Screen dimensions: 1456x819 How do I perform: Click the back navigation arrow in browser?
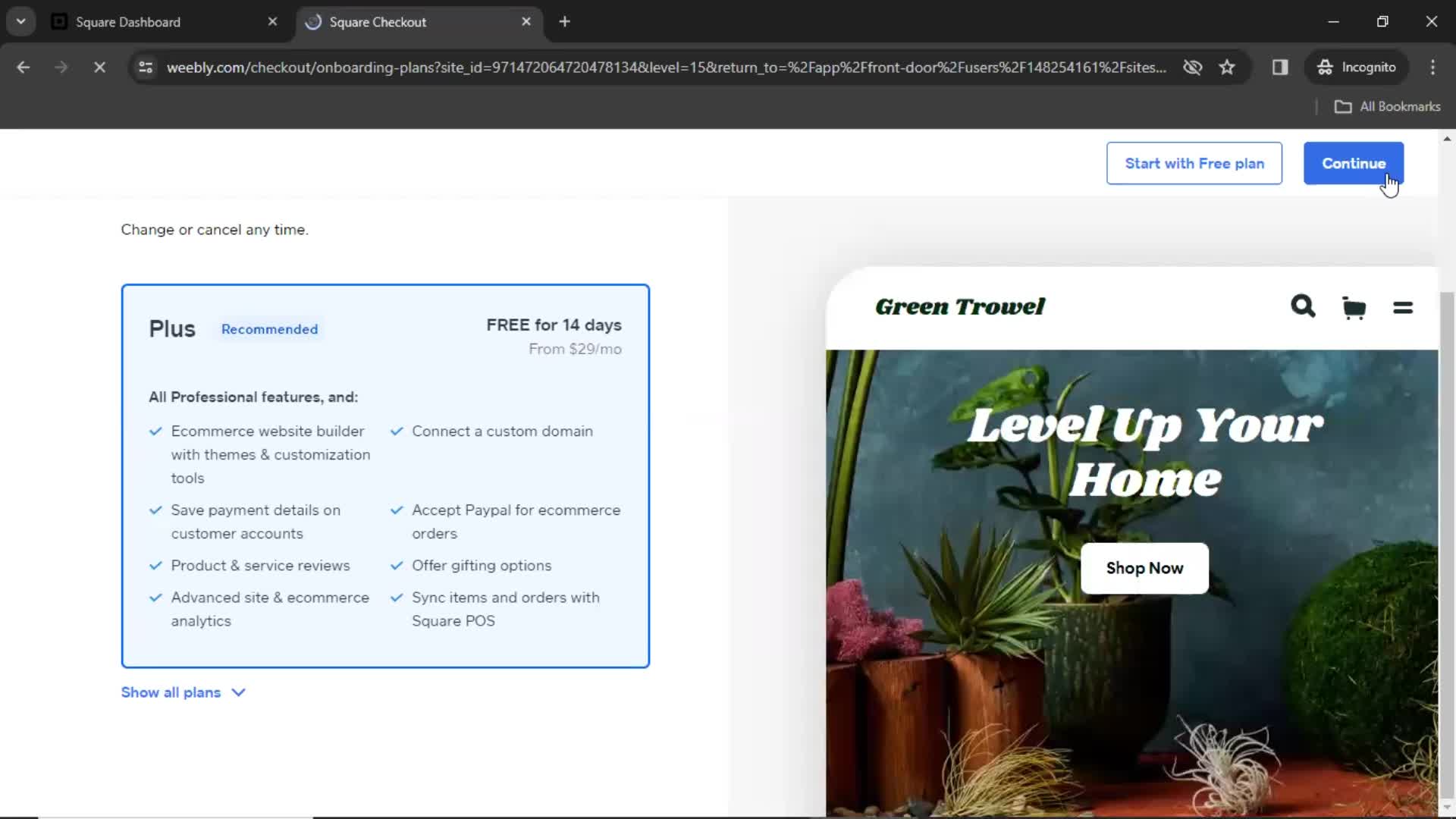[24, 67]
